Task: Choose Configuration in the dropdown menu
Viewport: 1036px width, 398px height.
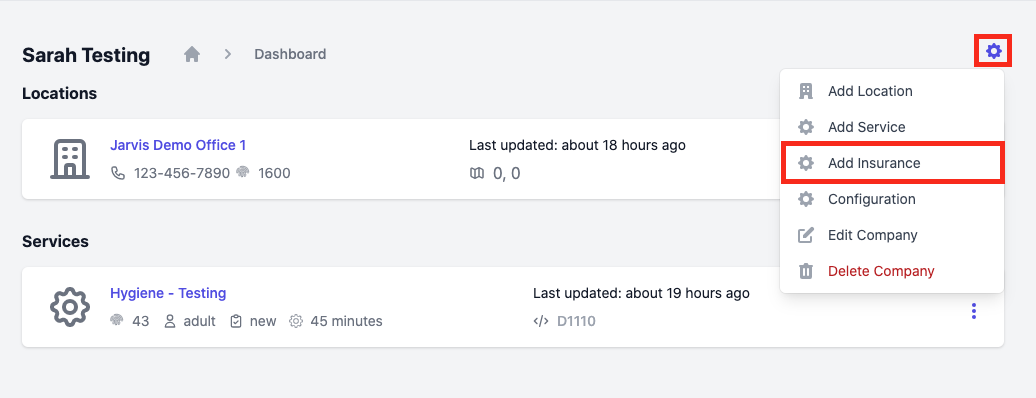Action: [x=892, y=199]
